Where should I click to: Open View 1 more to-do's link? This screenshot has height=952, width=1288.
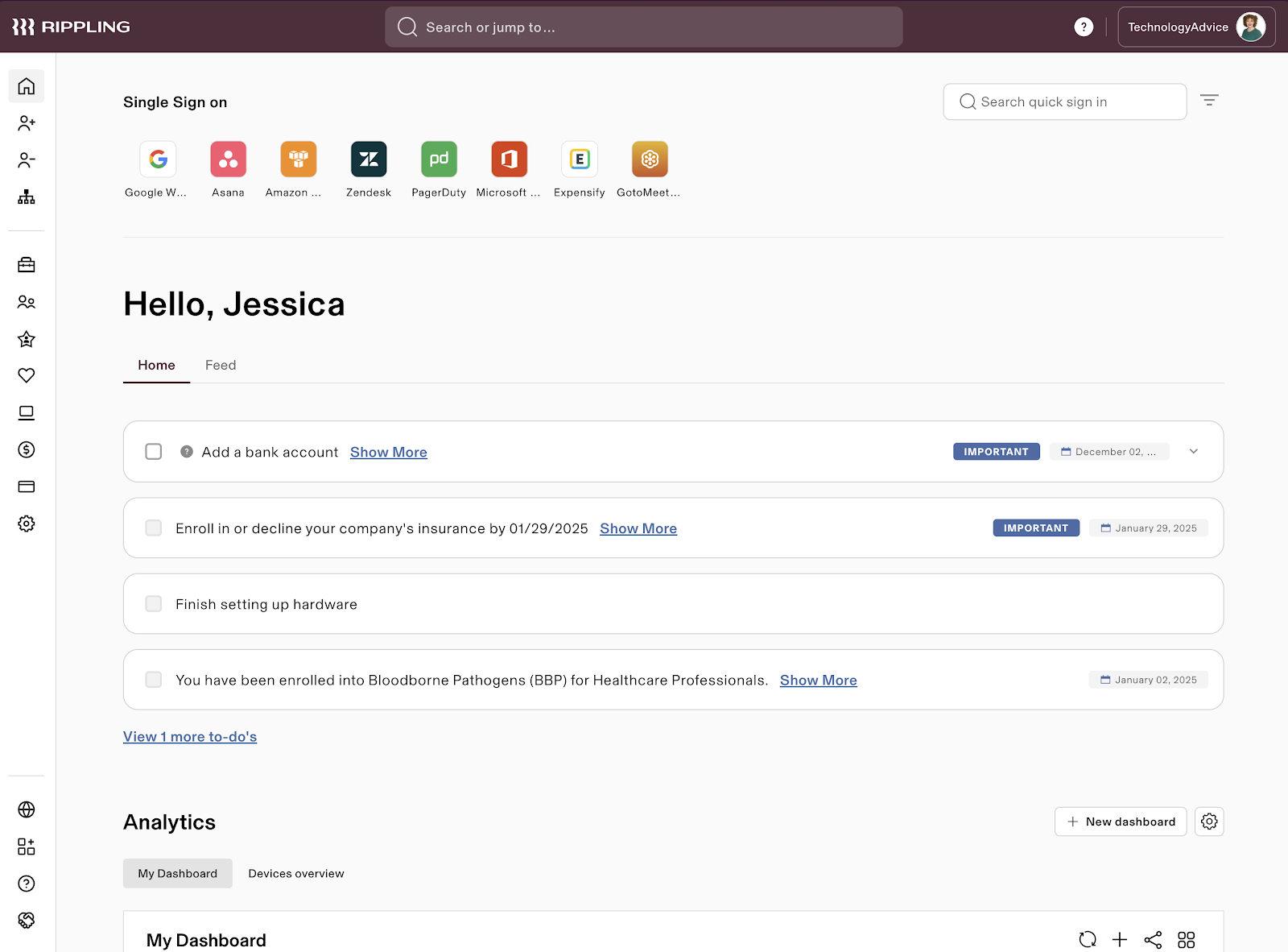tap(190, 737)
